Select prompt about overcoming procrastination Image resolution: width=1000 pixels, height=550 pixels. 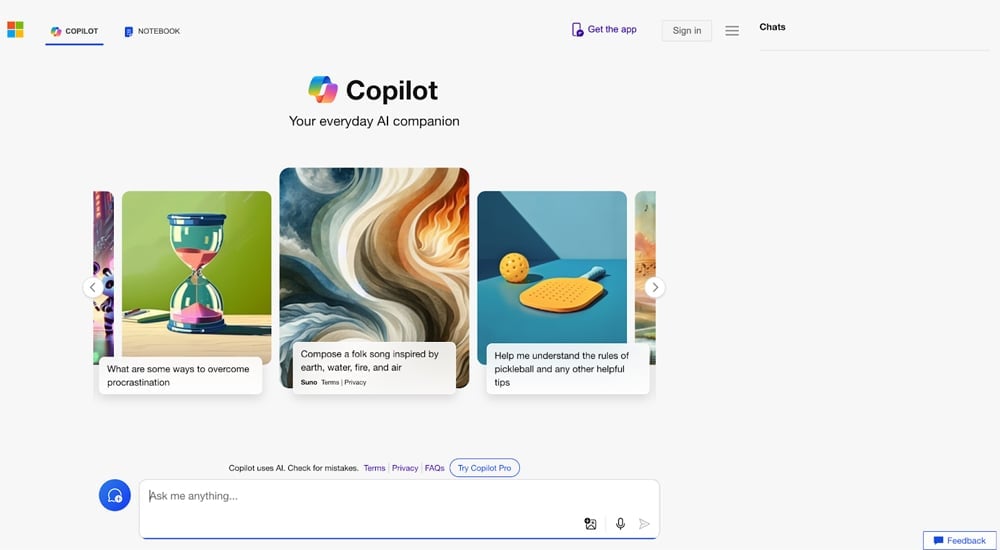tap(180, 375)
